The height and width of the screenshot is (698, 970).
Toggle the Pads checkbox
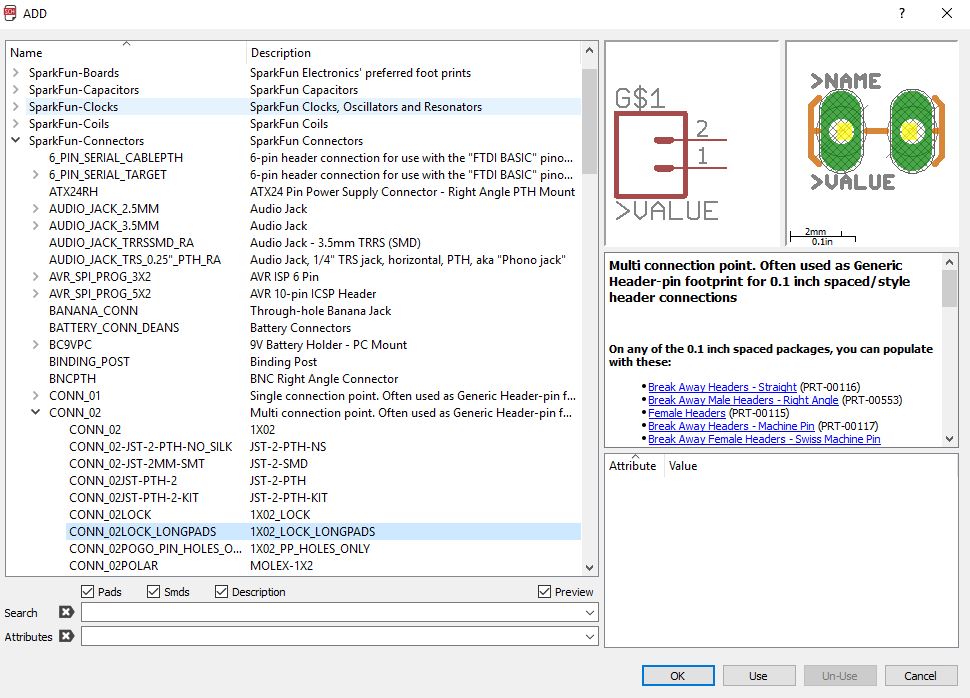tap(87, 592)
